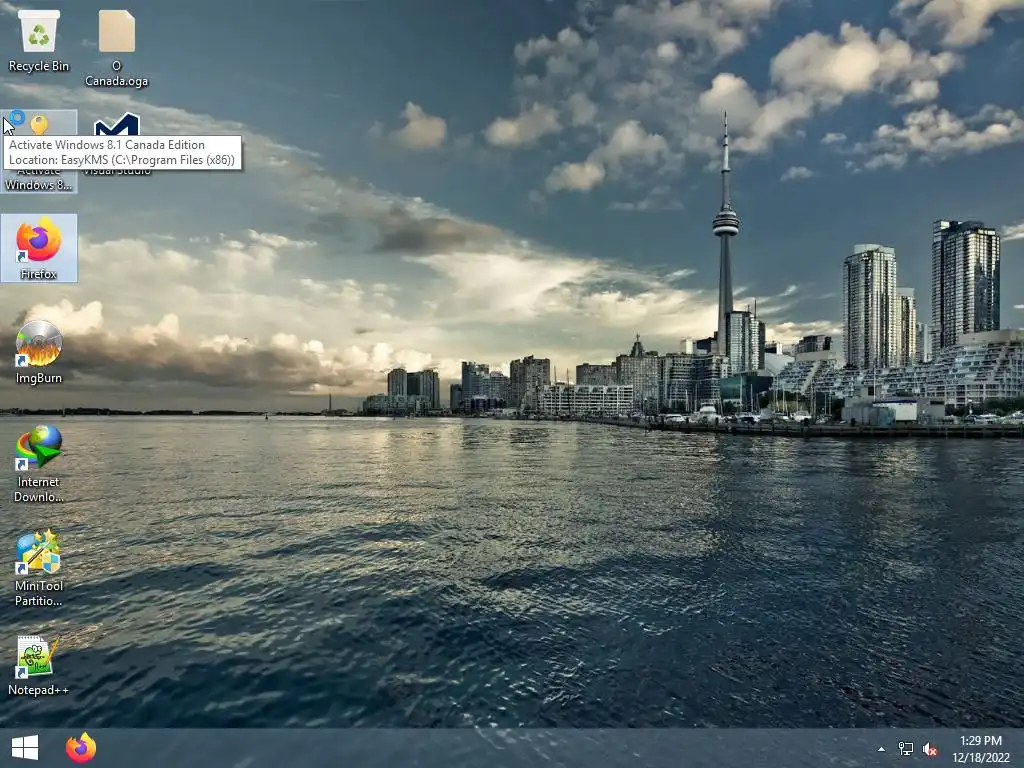Screen dimensions: 1024x768
Task: Select the Notepad++ desktop shortcut
Action: (x=39, y=665)
